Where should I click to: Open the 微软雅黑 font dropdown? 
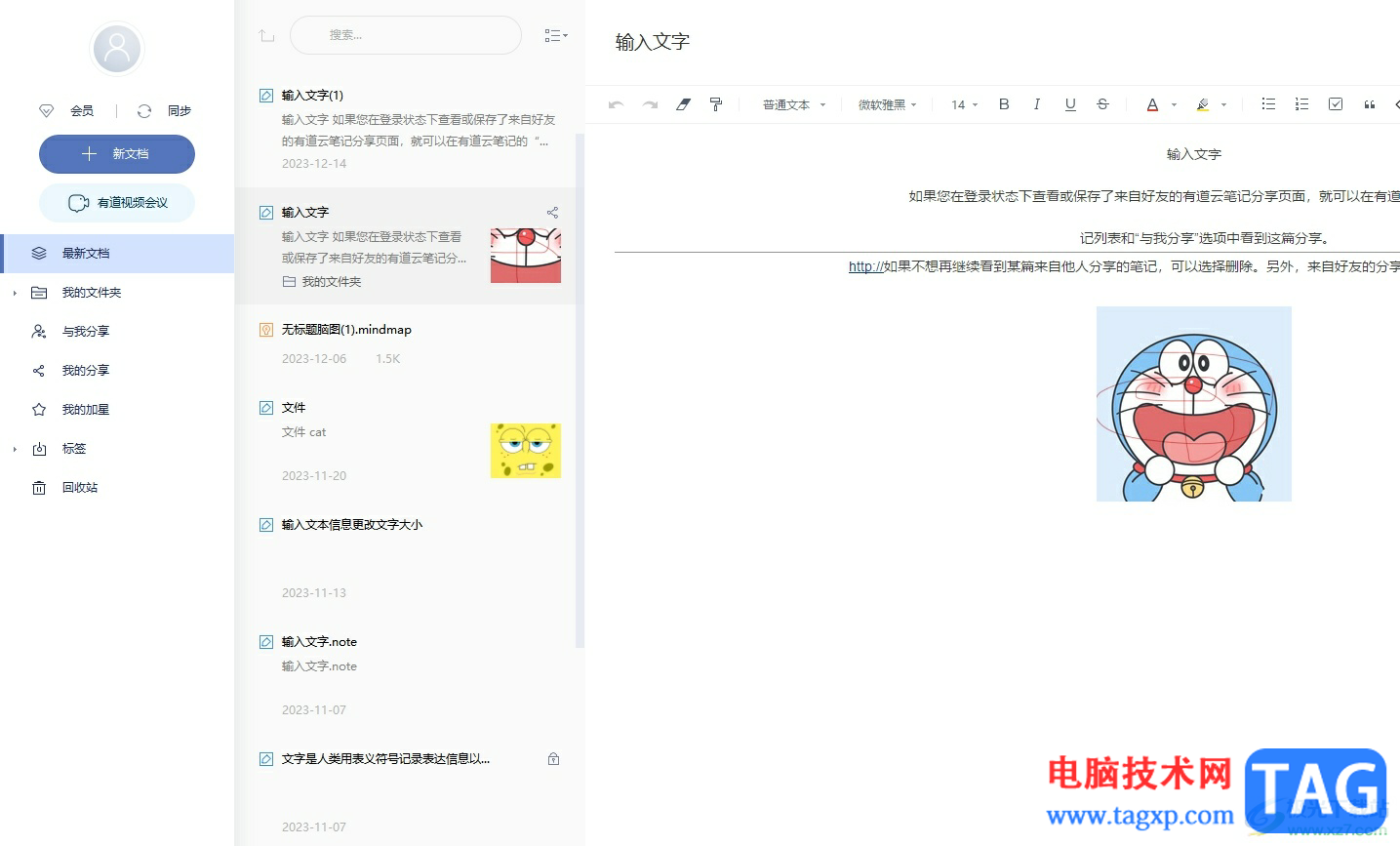pos(887,104)
